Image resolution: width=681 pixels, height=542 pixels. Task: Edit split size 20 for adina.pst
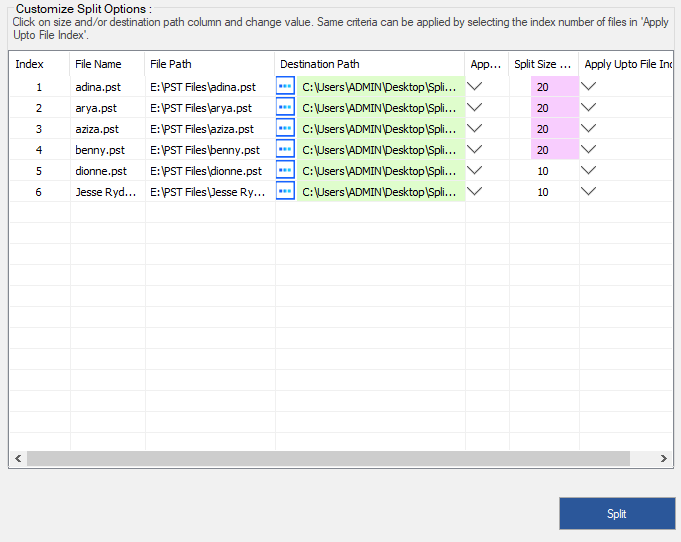(x=555, y=86)
